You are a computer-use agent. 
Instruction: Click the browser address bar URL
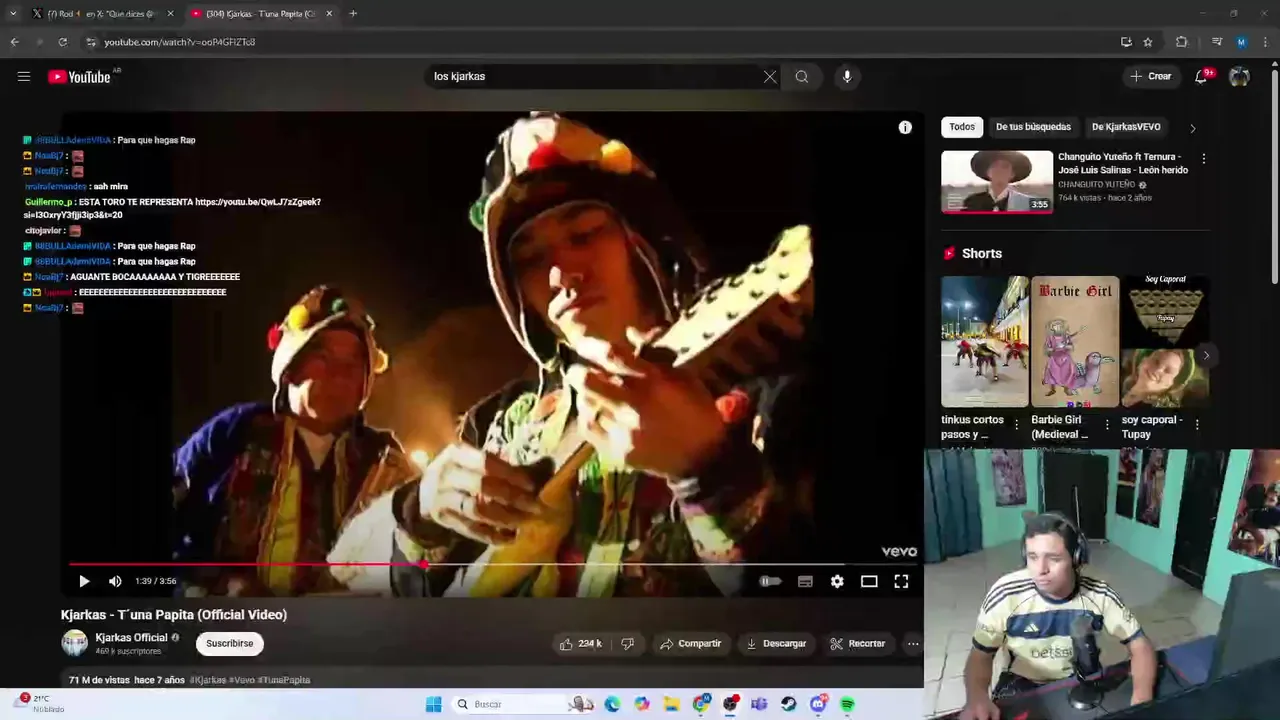click(180, 42)
